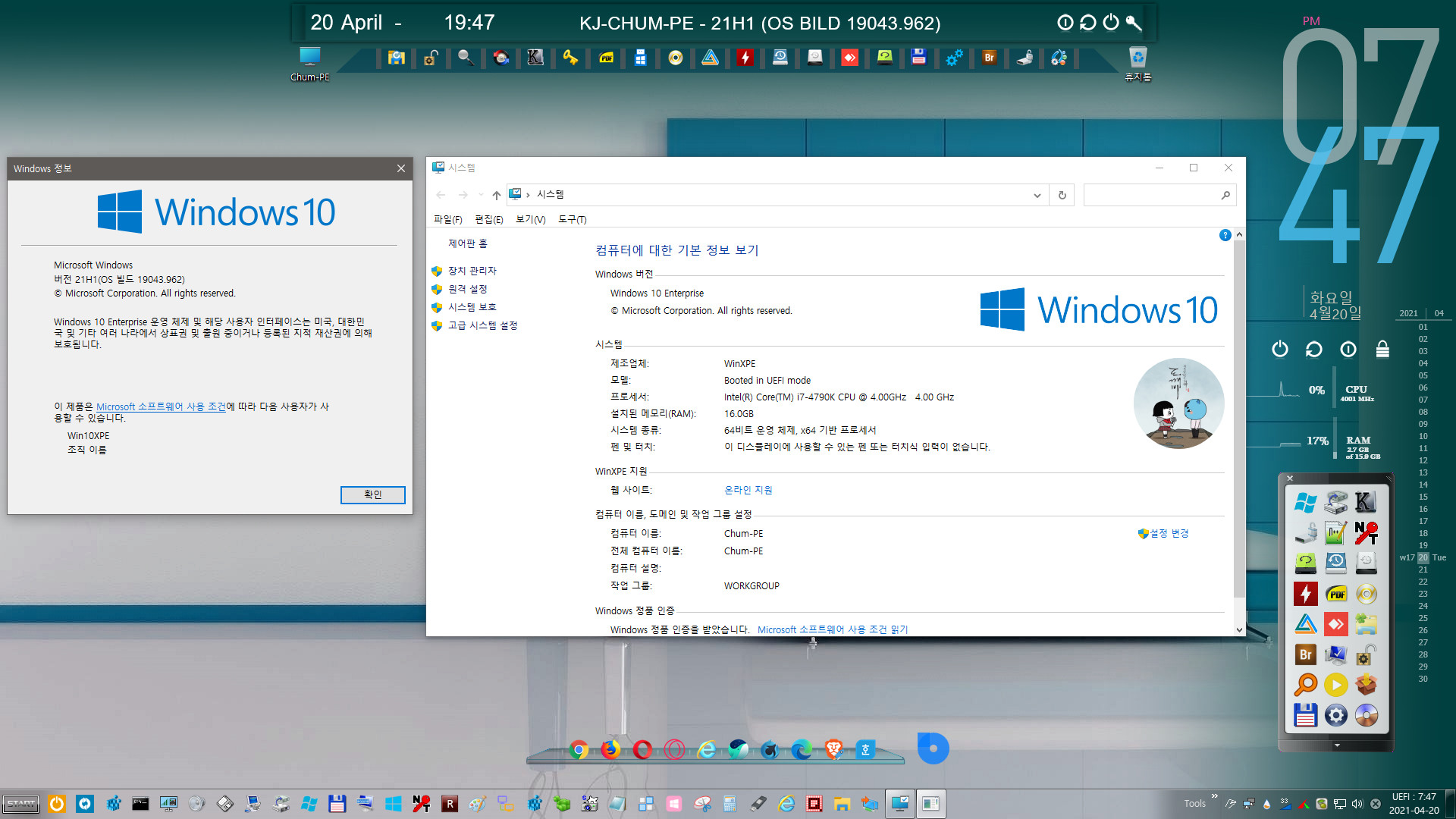The height and width of the screenshot is (819, 1456).
Task: Launch the PDF tool in the top dock
Action: pyautogui.click(x=606, y=58)
